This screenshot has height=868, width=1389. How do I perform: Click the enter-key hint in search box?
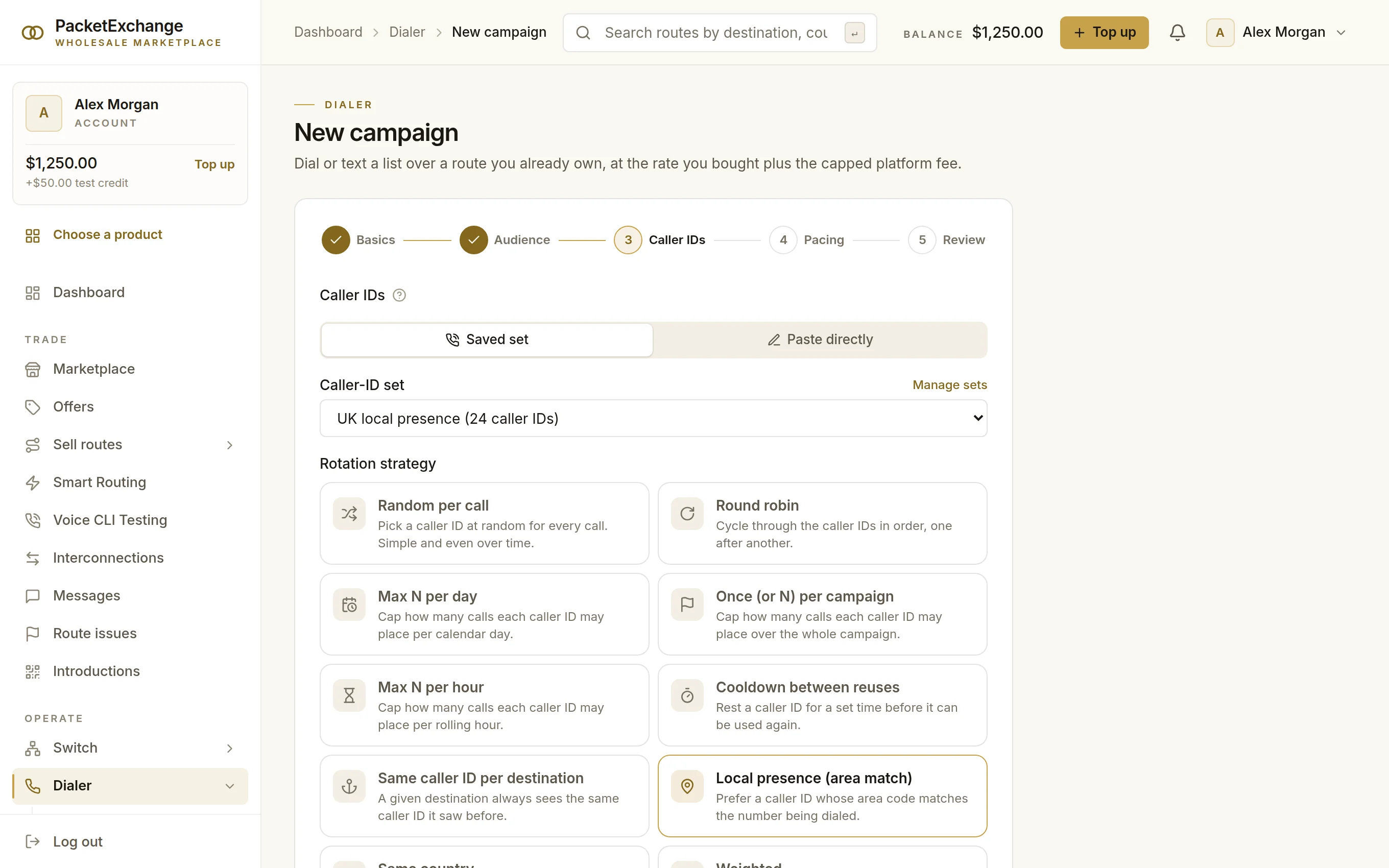[x=854, y=33]
